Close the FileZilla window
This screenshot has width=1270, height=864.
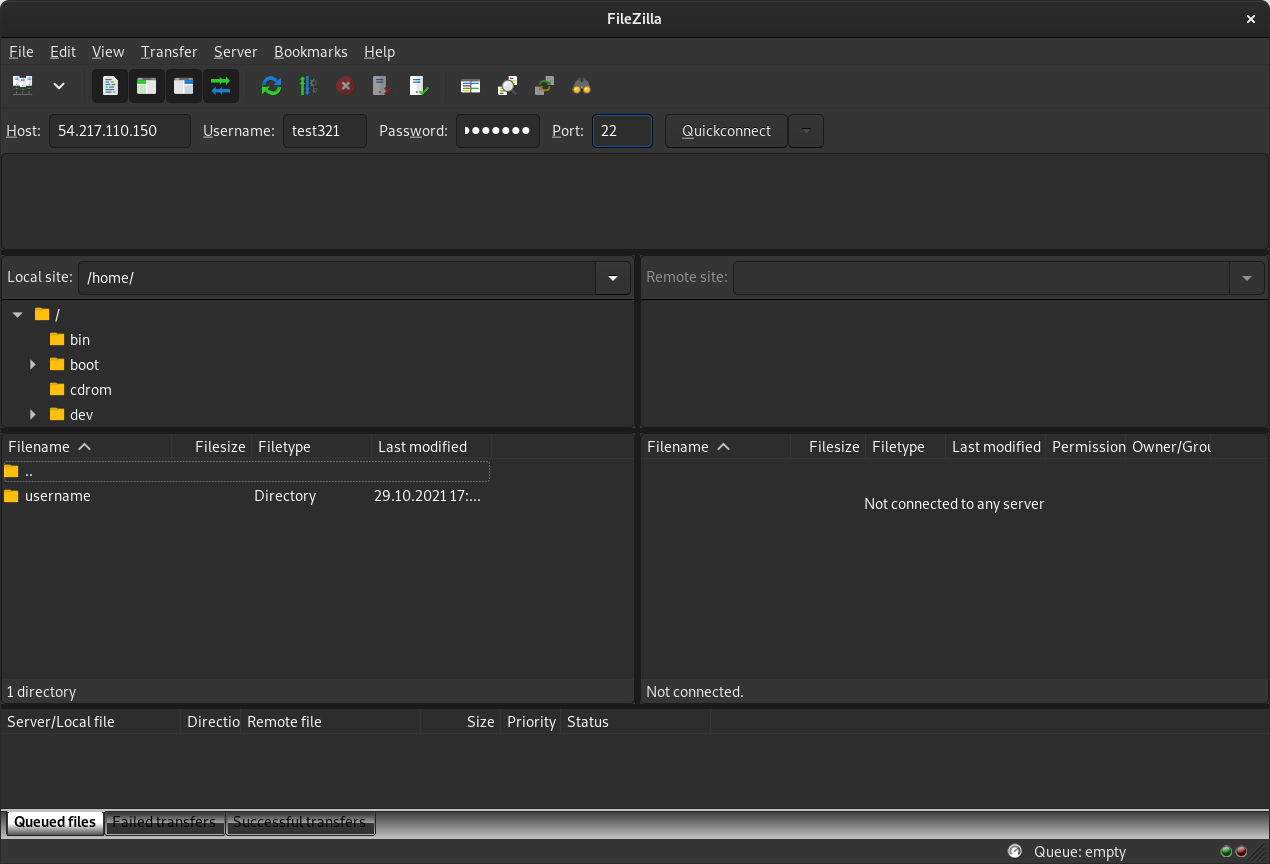click(1250, 19)
